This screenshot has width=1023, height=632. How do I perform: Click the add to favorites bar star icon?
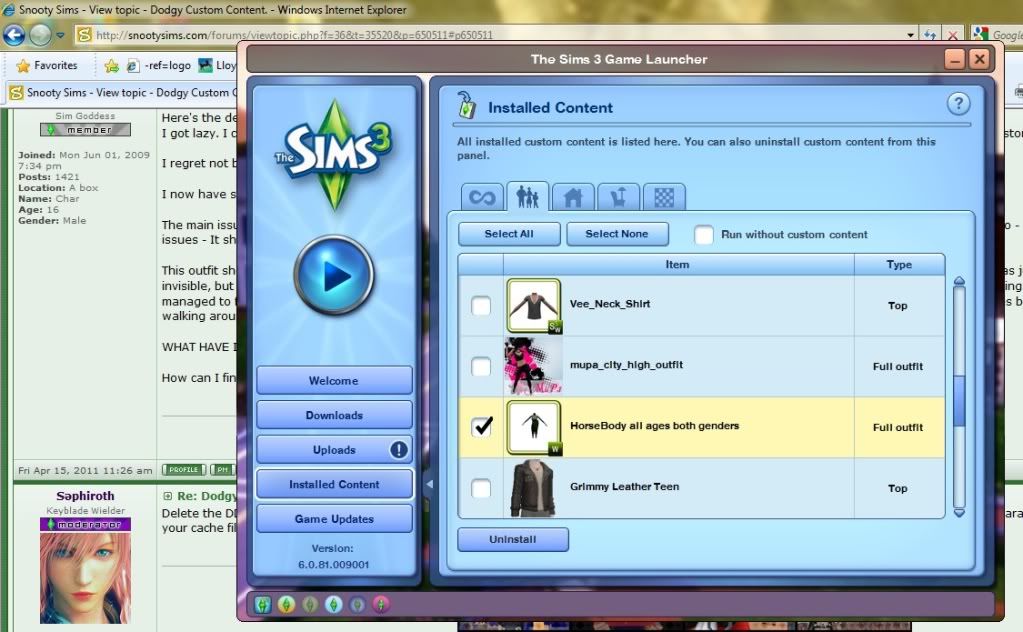coord(112,65)
